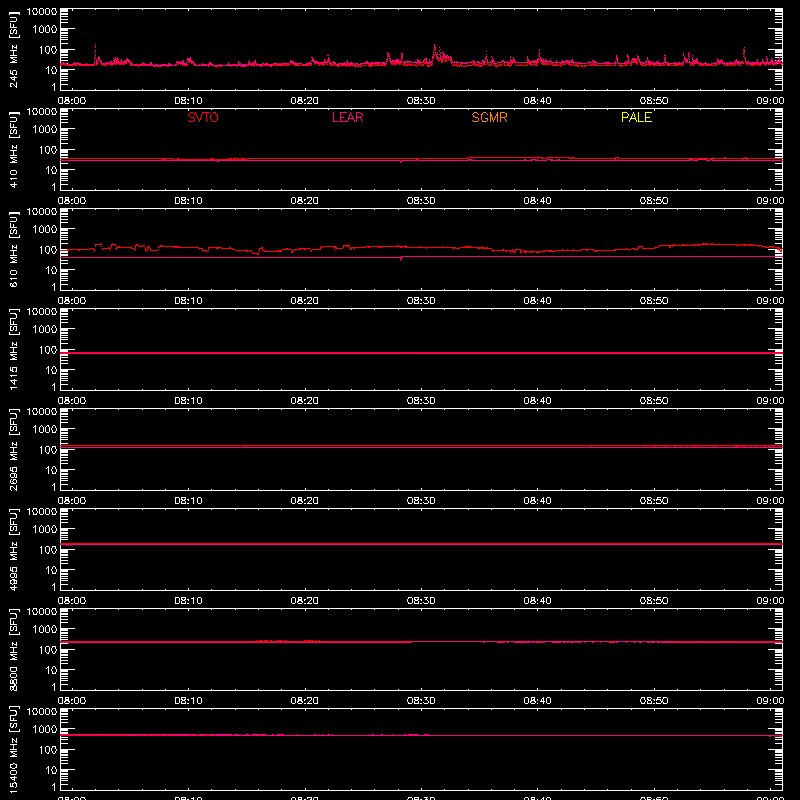Click 08:40 tick label under 410 MHz plot
800x800 pixels.
tap(537, 201)
